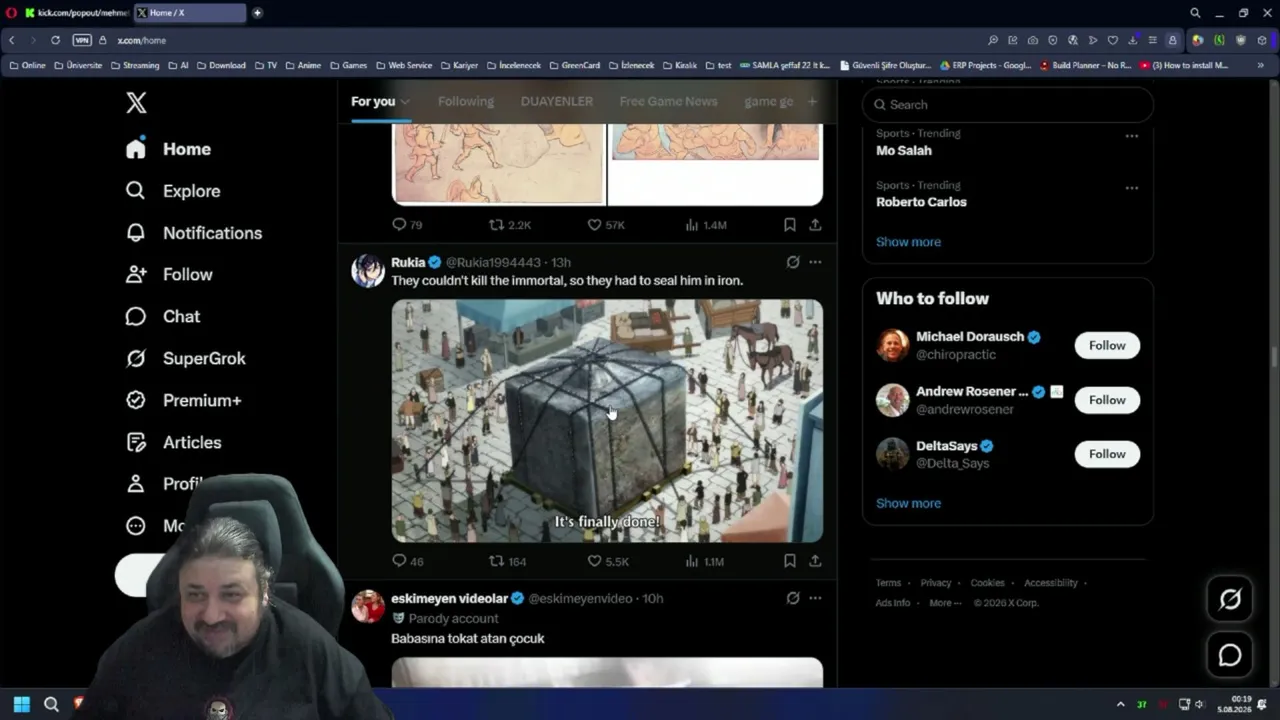The height and width of the screenshot is (720, 1280).
Task: Go to Explore in the sidebar
Action: point(173,191)
